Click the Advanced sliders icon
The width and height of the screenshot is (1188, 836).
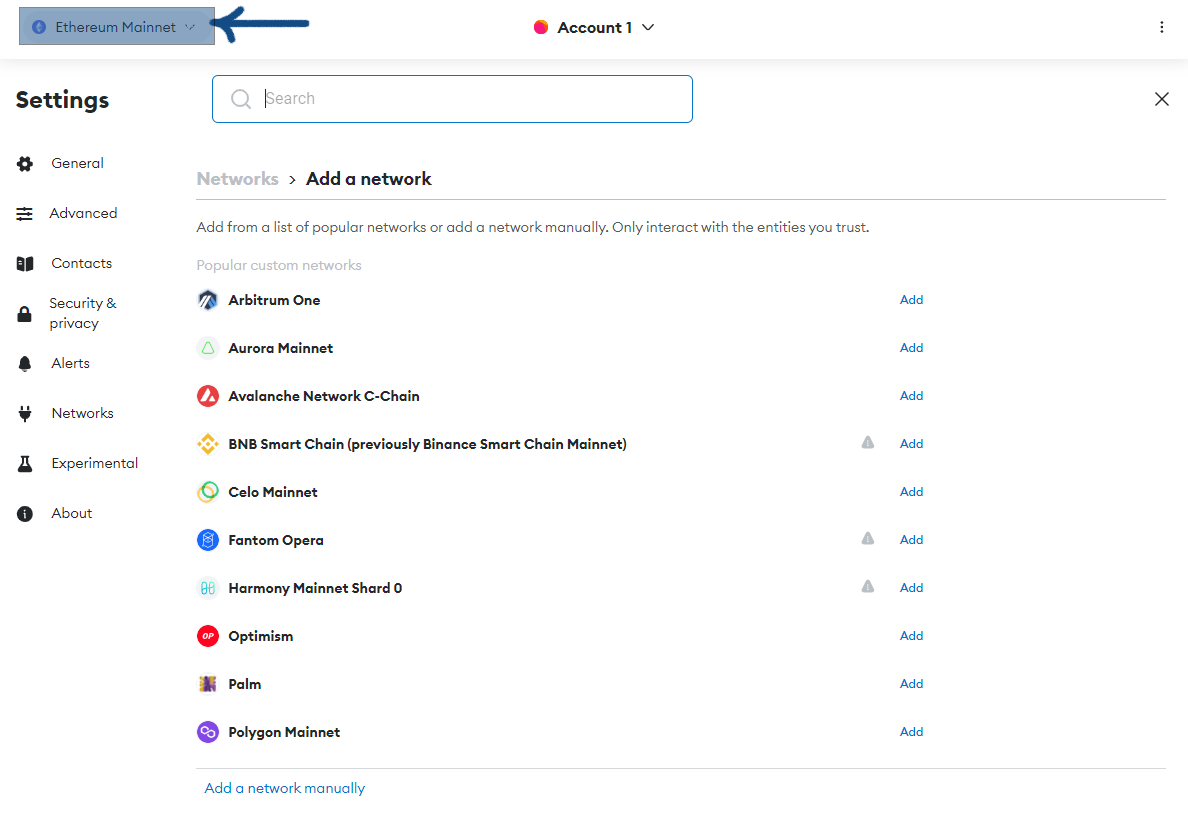tap(25, 214)
